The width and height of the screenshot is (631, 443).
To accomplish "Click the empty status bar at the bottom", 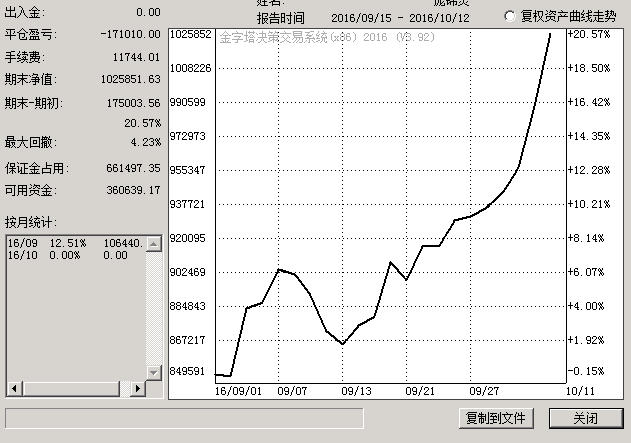I will (185, 417).
